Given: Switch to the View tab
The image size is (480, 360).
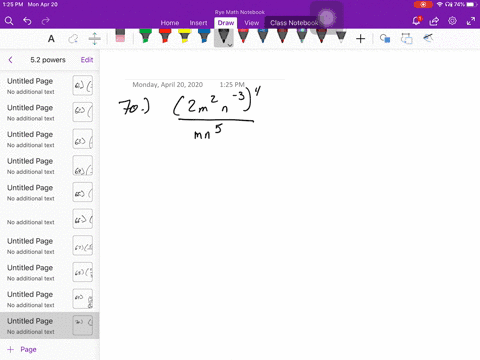Looking at the screenshot, I should [251, 23].
